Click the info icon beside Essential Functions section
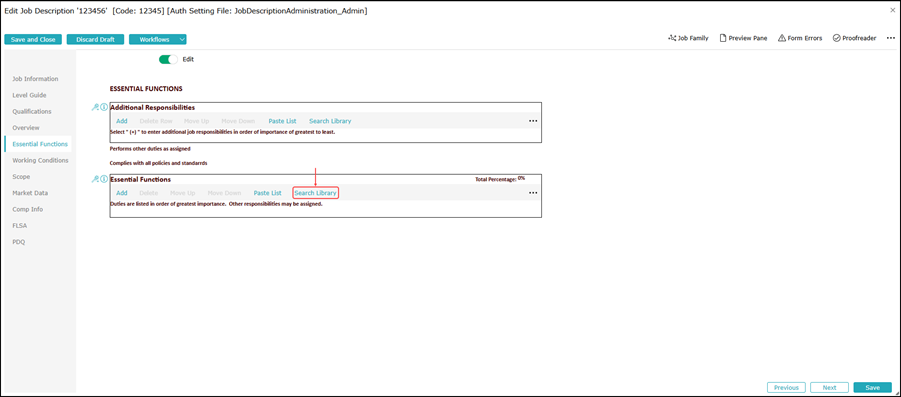Screen dimensions: 901x397 pyautogui.click(x=104, y=179)
